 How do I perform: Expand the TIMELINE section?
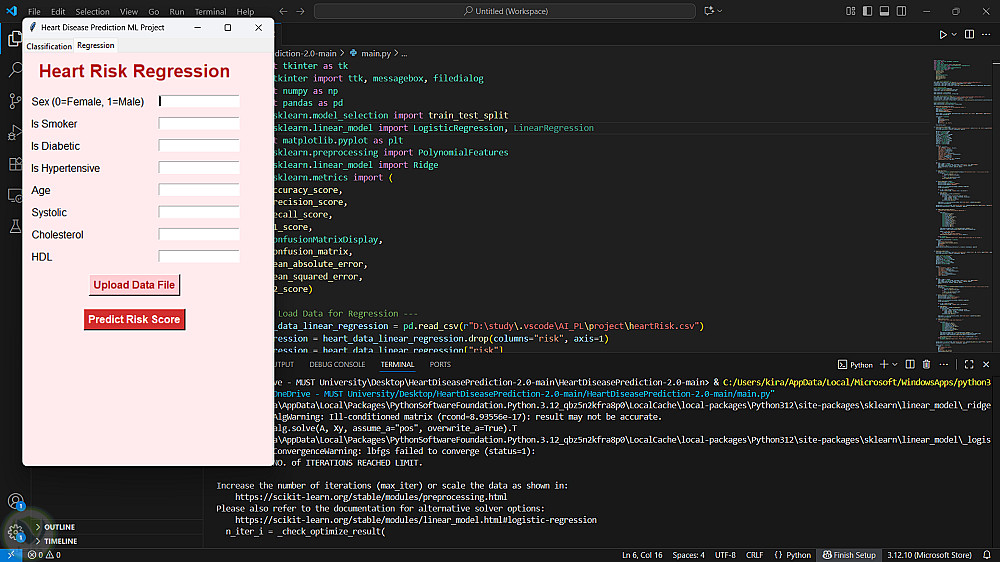[x=60, y=541]
